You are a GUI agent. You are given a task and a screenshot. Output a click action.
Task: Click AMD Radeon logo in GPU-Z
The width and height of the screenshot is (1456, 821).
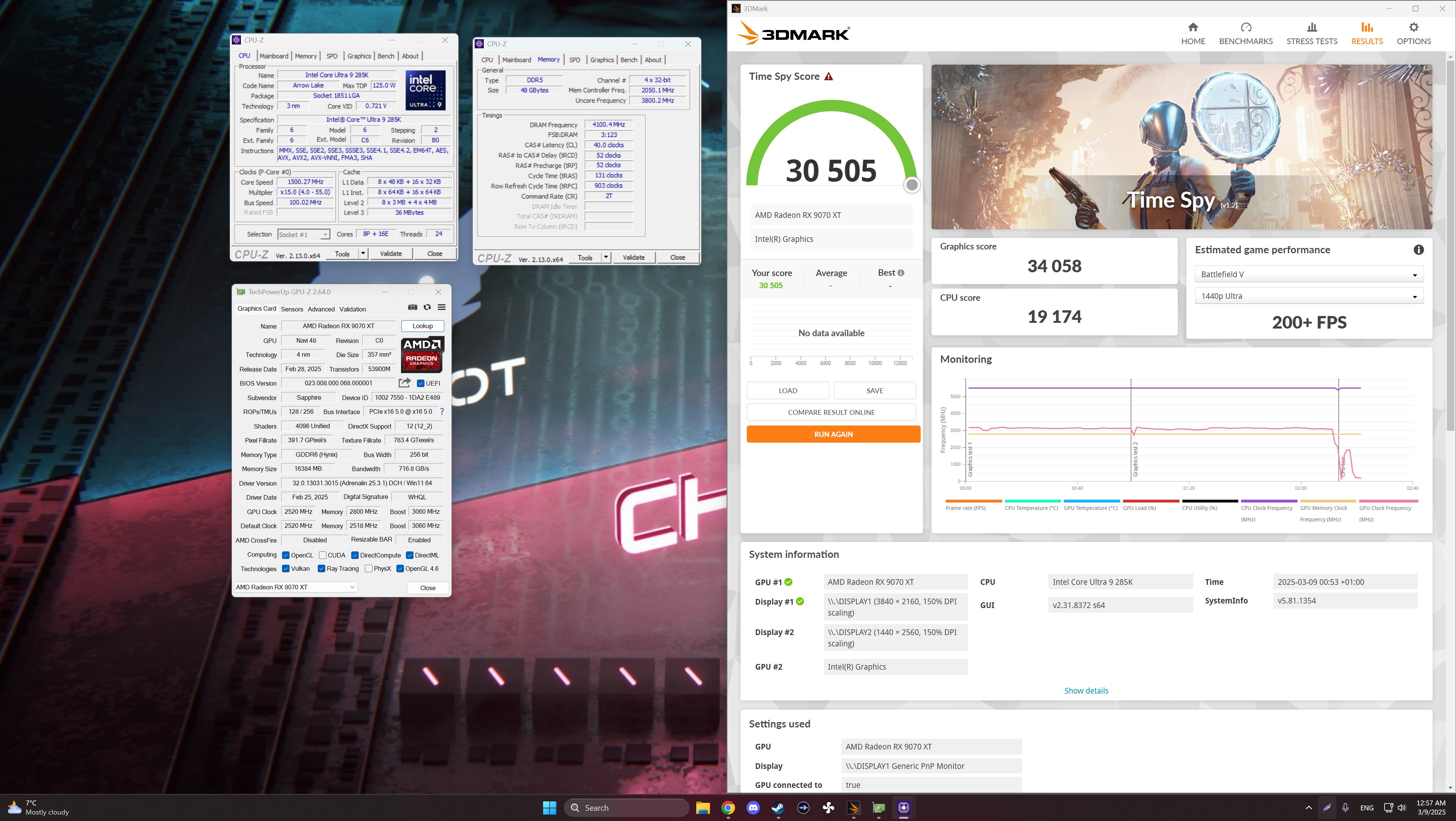(x=422, y=354)
